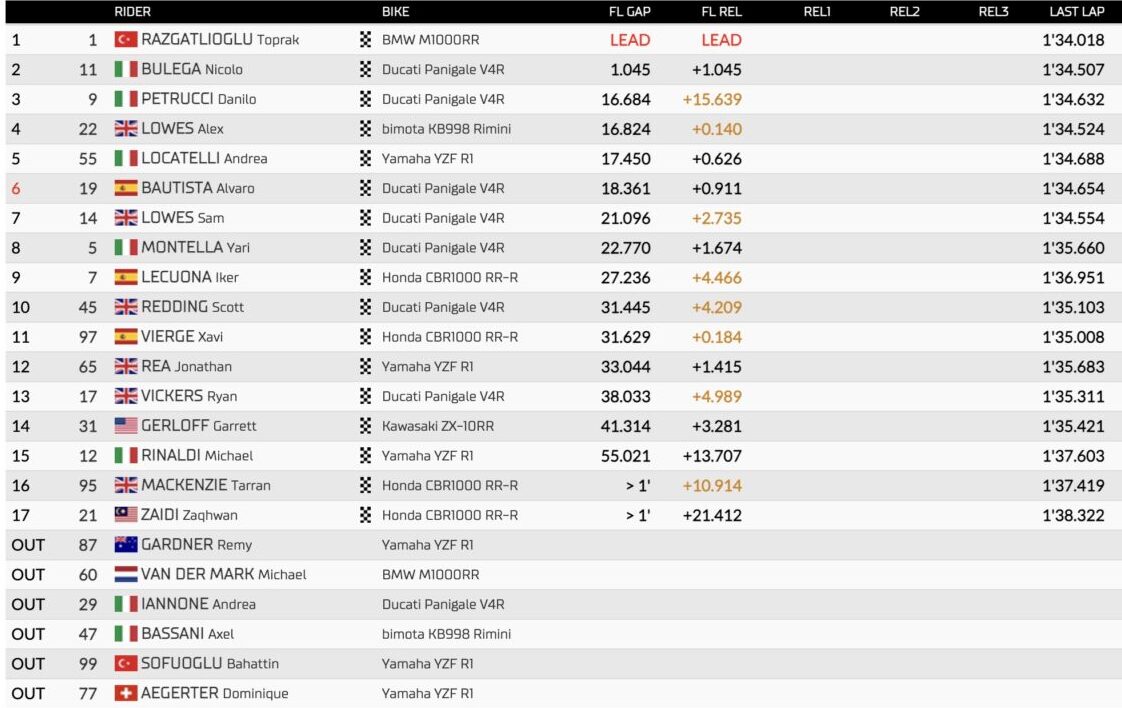Open rider PETRUCCI Danilo's entry
The height and width of the screenshot is (708, 1122).
click(x=198, y=99)
